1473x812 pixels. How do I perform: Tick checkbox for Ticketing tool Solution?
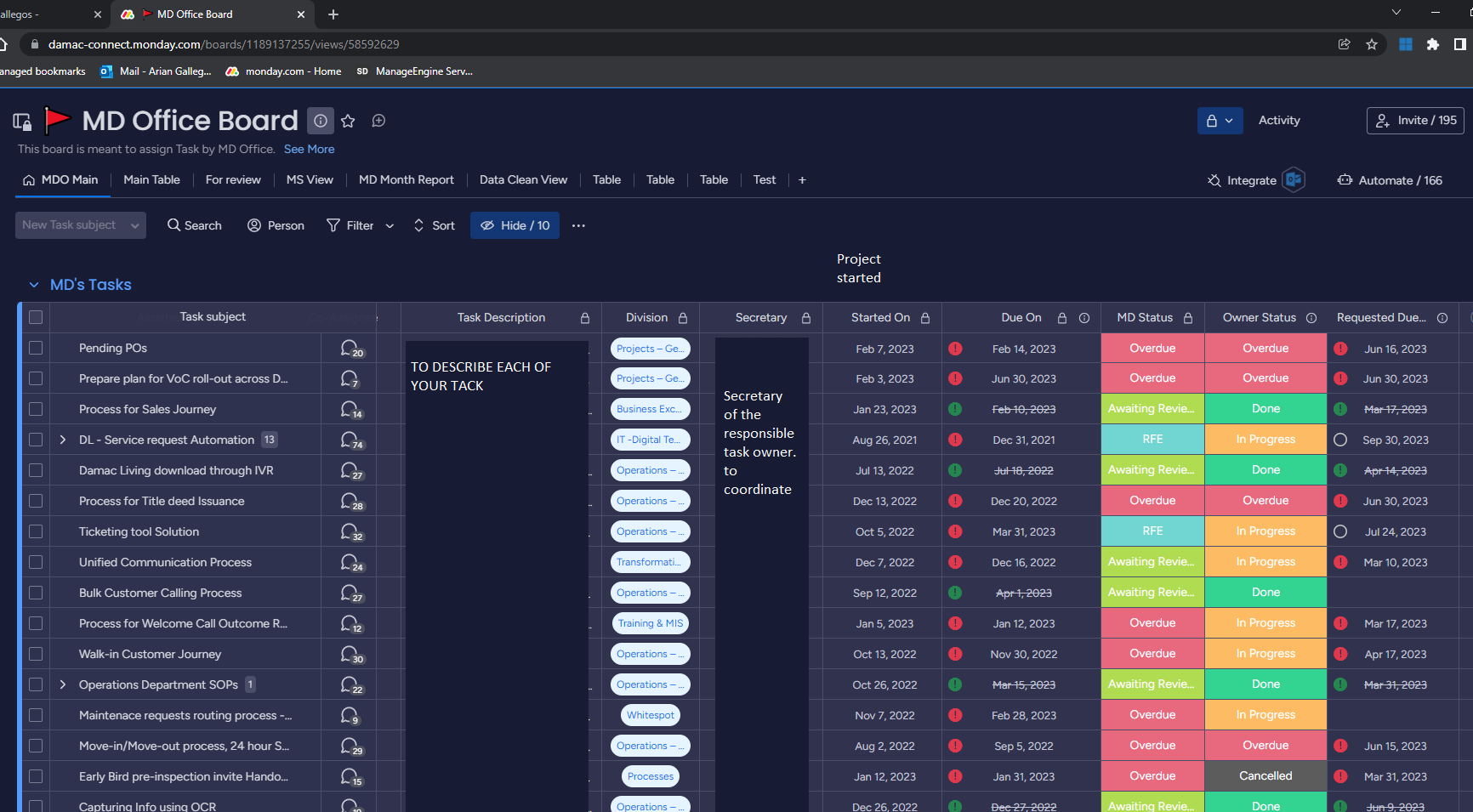pos(36,531)
